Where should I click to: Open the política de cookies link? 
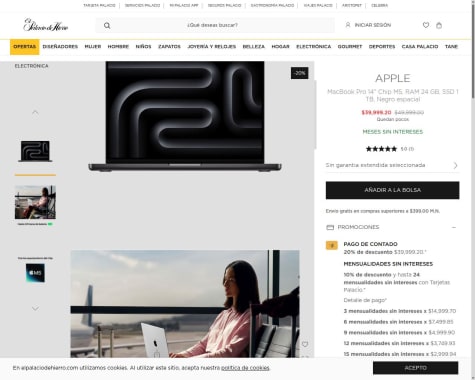tap(245, 368)
